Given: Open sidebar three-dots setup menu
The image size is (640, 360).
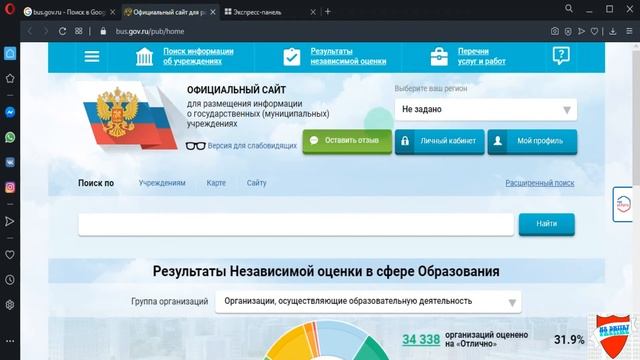Looking at the screenshot, I should [10, 341].
